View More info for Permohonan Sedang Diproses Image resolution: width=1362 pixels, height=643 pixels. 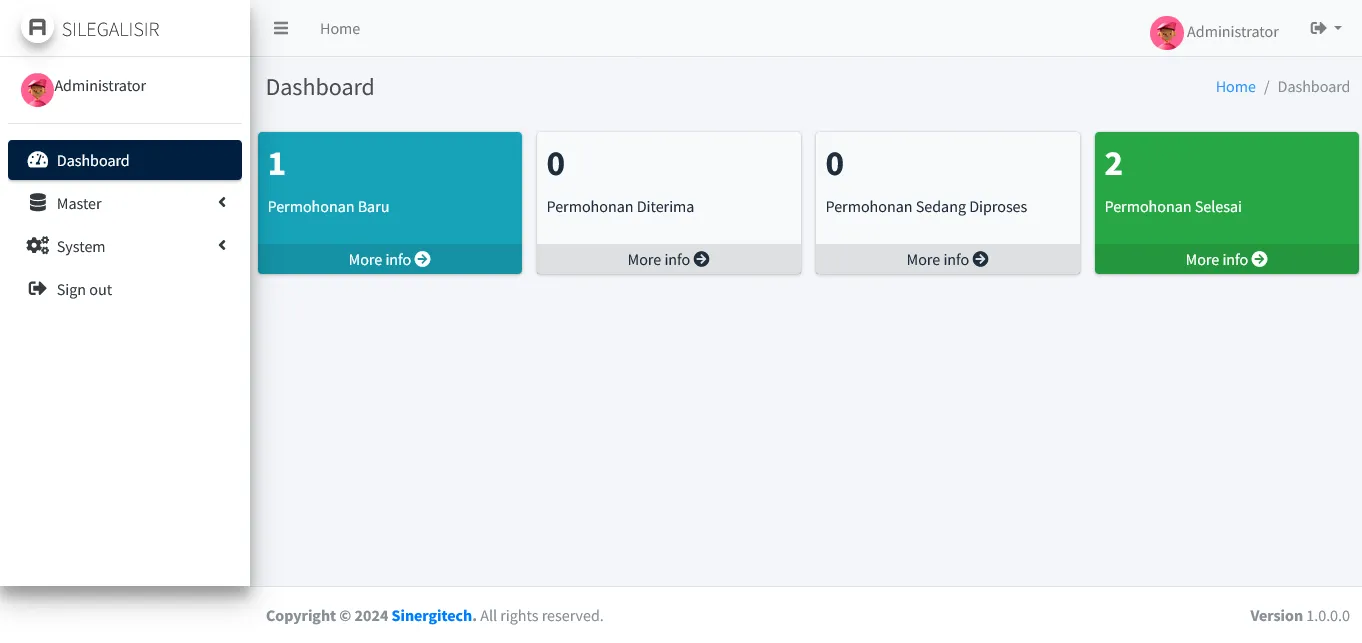[x=947, y=259]
